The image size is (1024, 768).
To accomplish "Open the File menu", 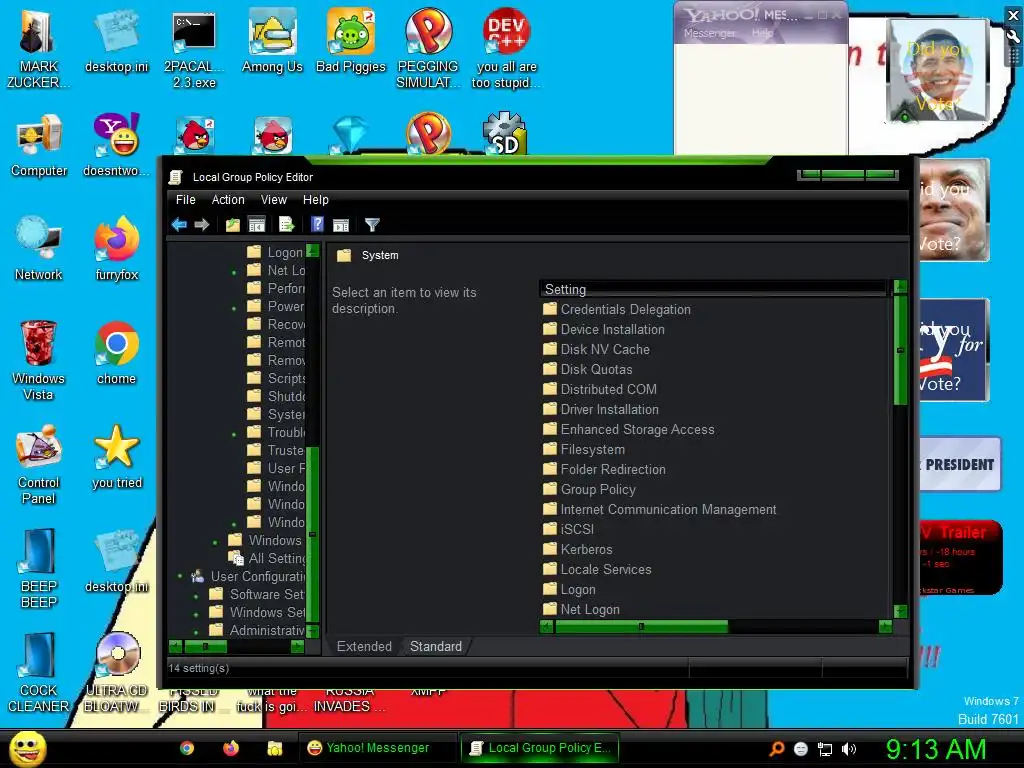I will (x=185, y=200).
